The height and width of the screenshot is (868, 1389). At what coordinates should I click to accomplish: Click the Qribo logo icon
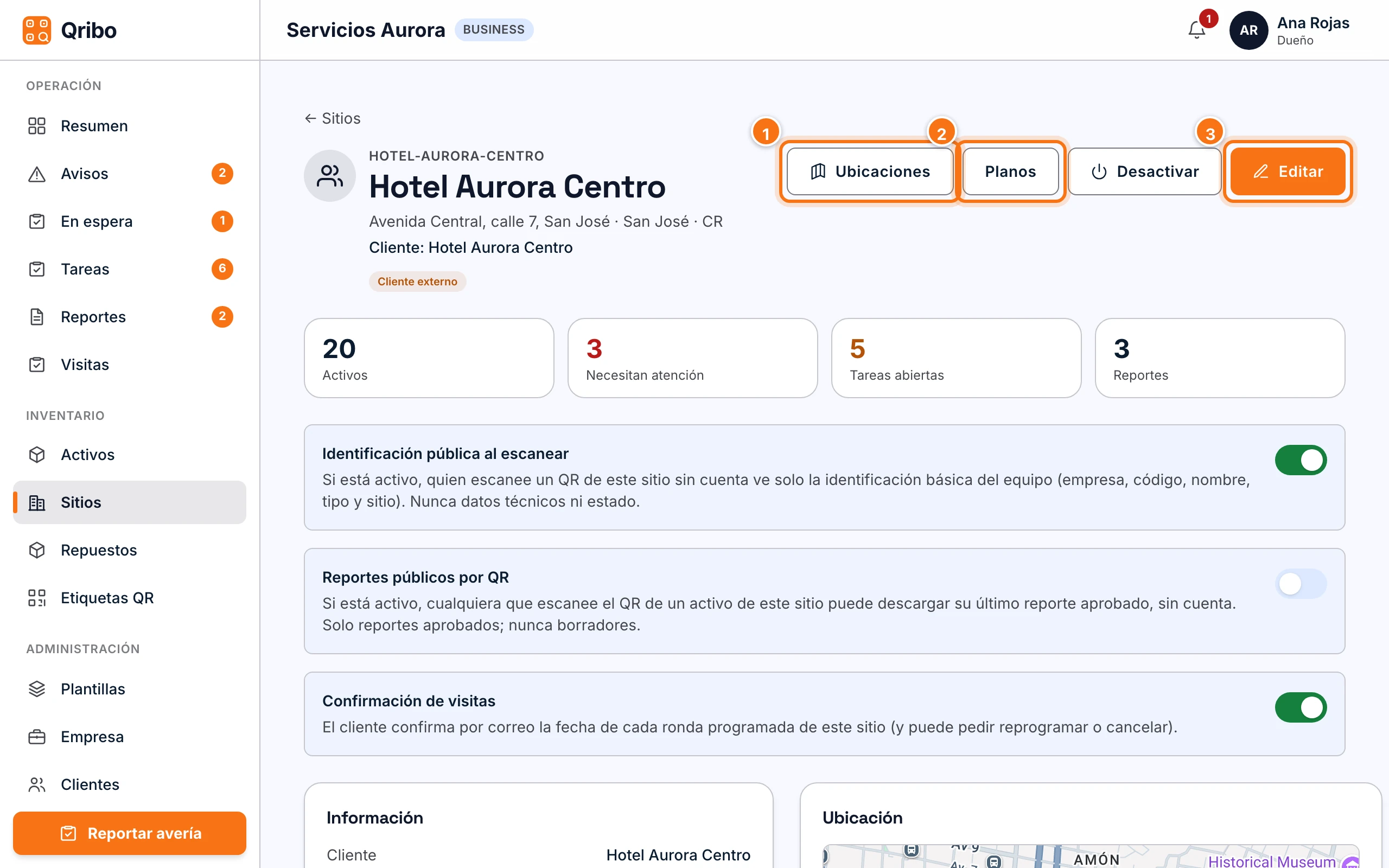pos(37,30)
